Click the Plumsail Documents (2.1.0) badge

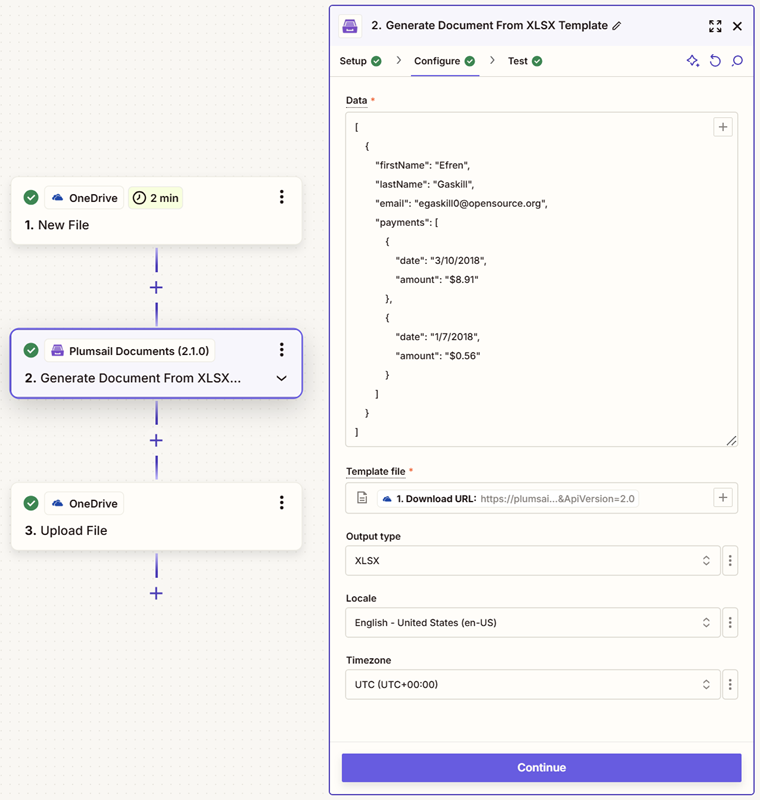[130, 351]
